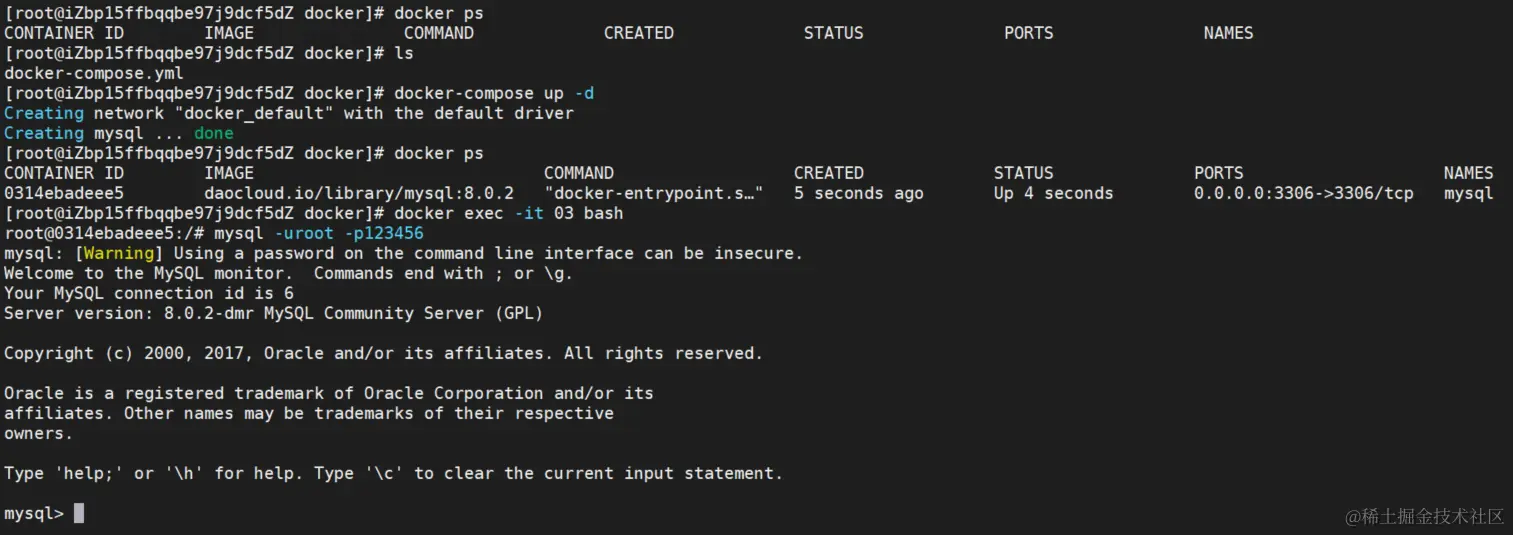1513x535 pixels.
Task: Click the "docker exec -it 03 bash" command
Action: point(509,213)
